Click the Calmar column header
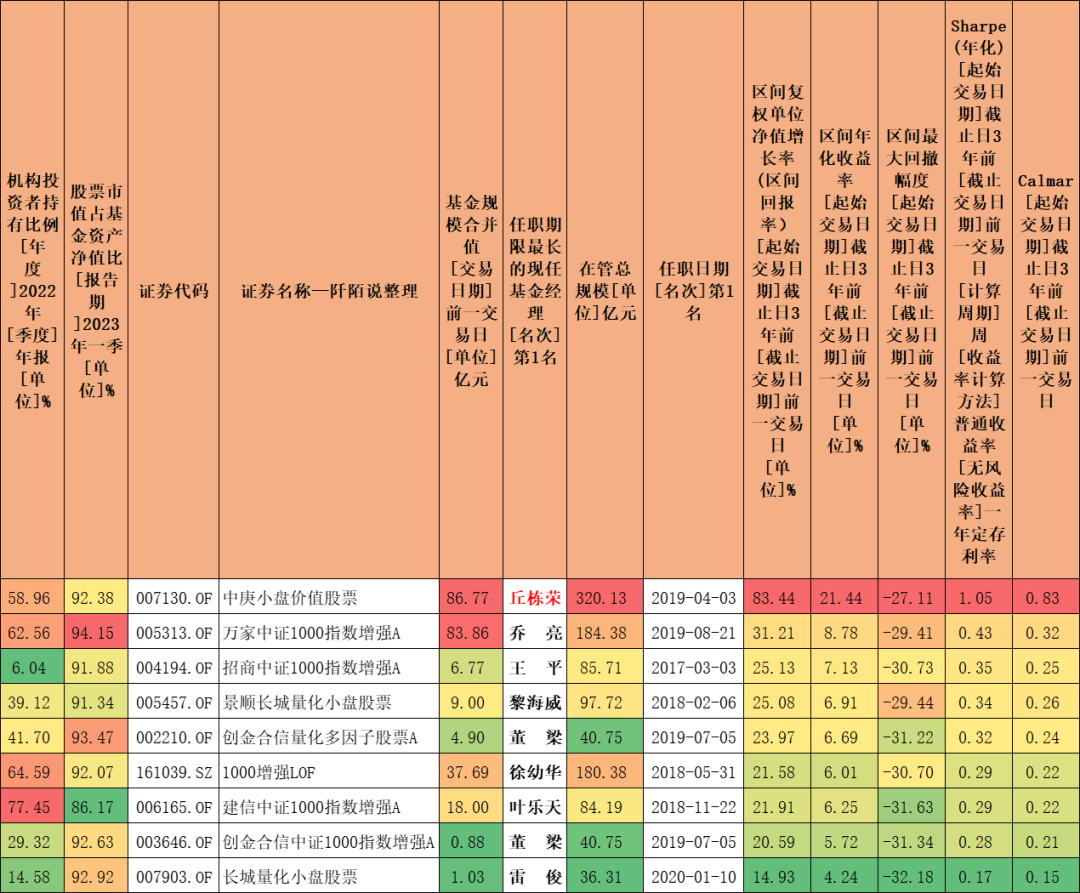Viewport: 1080px width, 893px height. pyautogui.click(x=1046, y=289)
